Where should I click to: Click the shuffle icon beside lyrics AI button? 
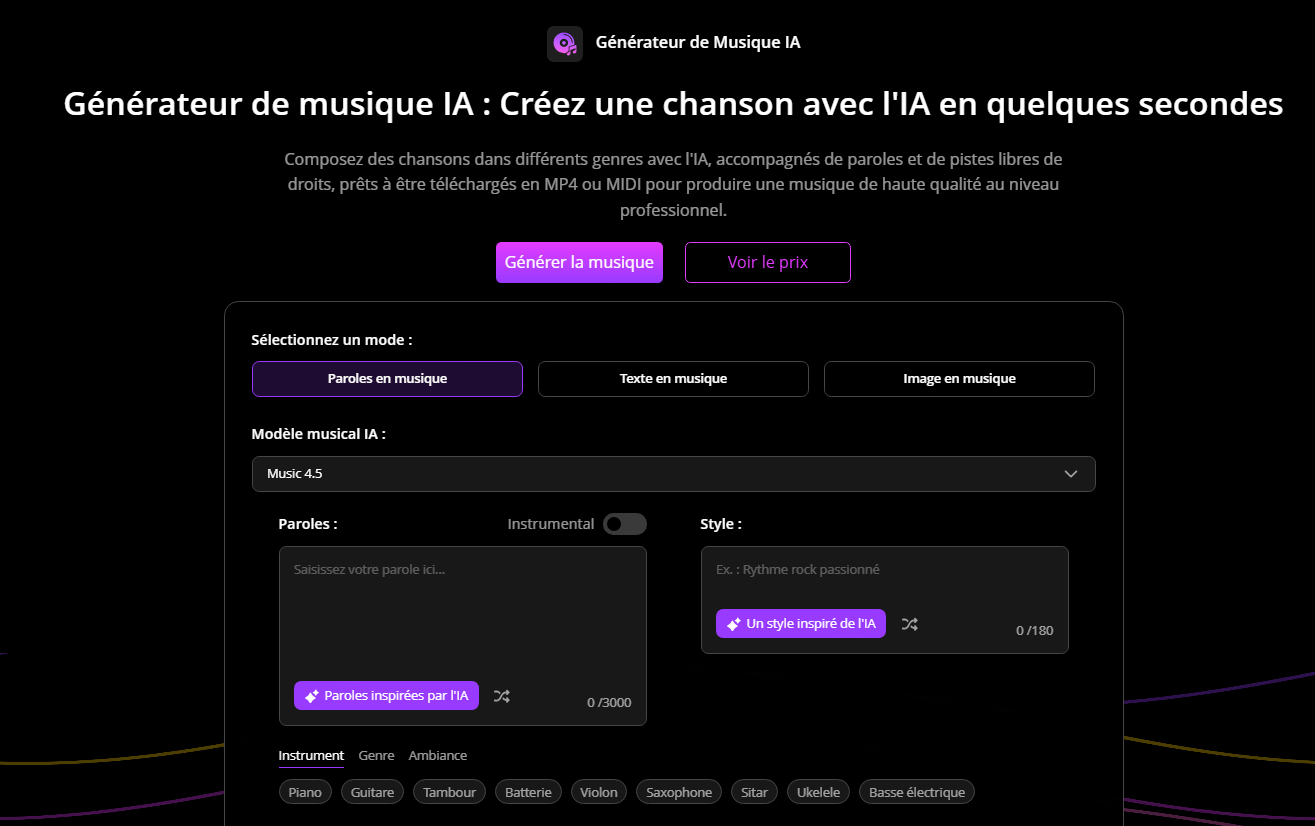(501, 695)
